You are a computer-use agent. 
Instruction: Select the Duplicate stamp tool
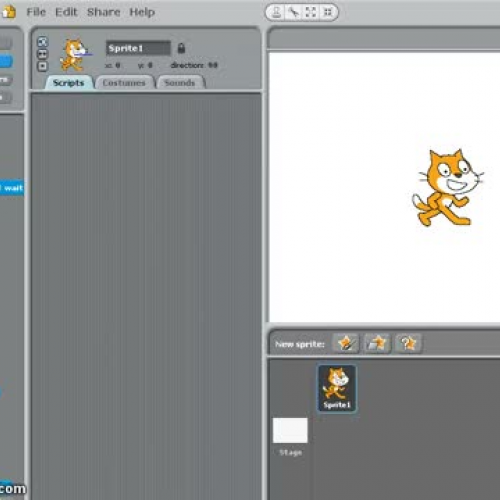coord(276,12)
